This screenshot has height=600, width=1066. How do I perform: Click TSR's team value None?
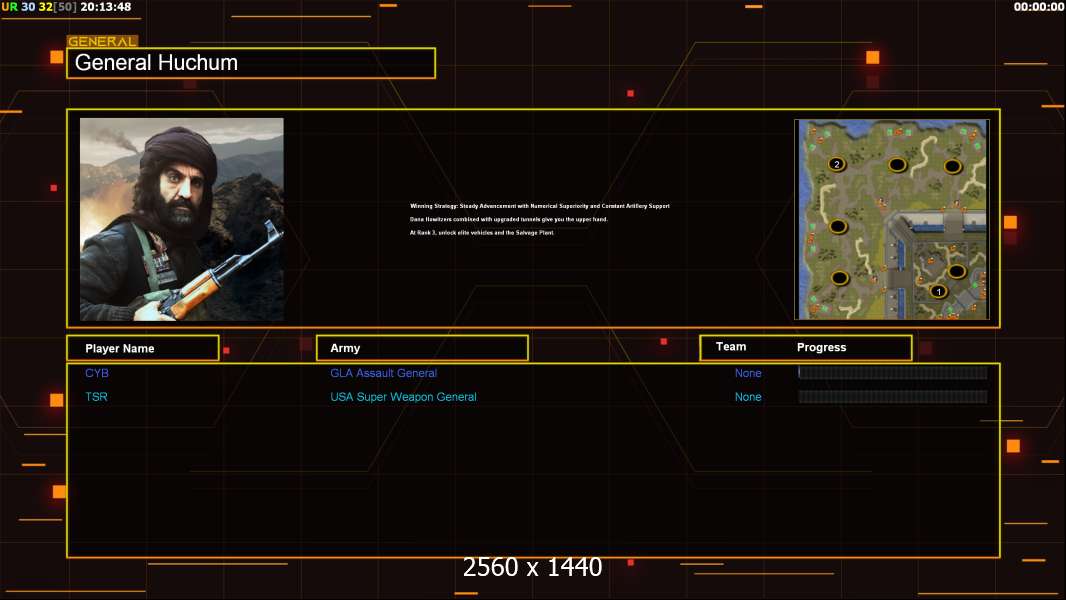click(x=748, y=397)
